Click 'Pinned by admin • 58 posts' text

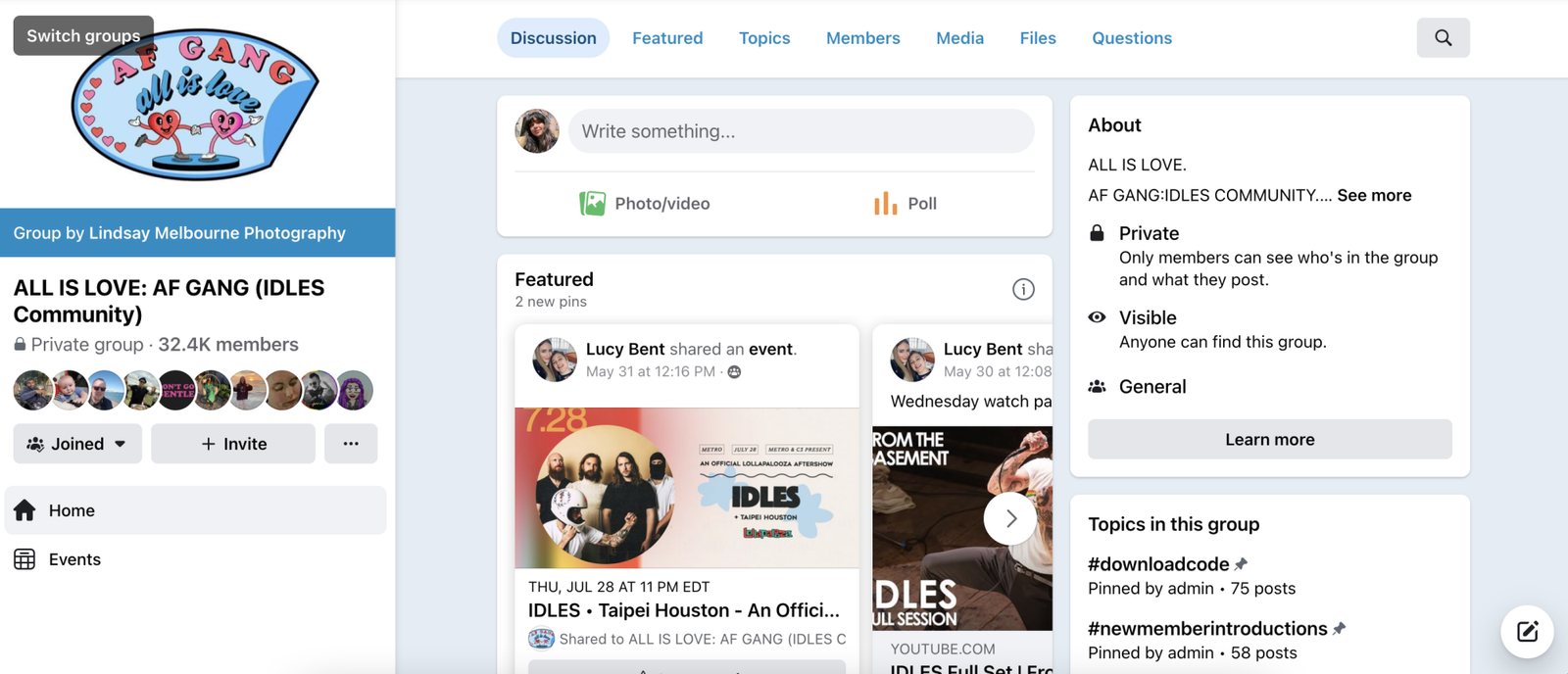[1193, 653]
